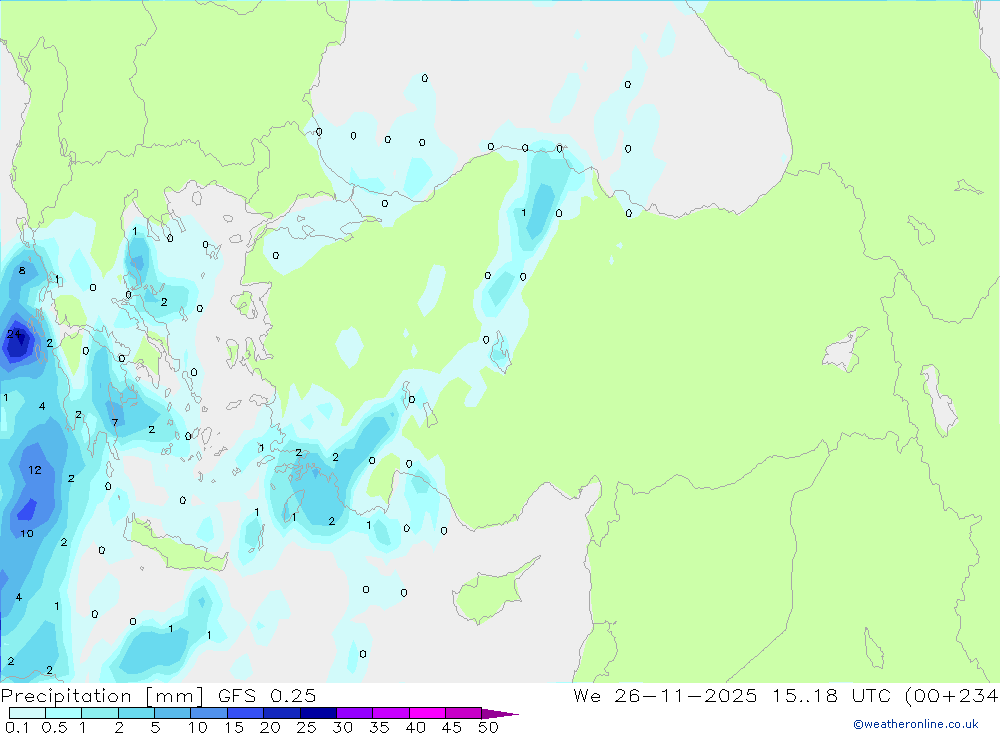Screen dimensions: 1000x733
Task: Select the 20–25 mm dark blue swatch
Action: (282, 713)
